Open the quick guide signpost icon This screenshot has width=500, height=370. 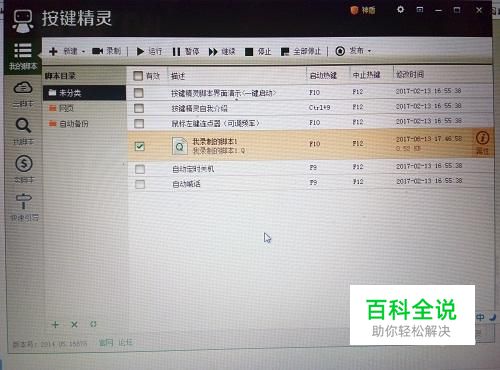pyautogui.click(x=24, y=201)
